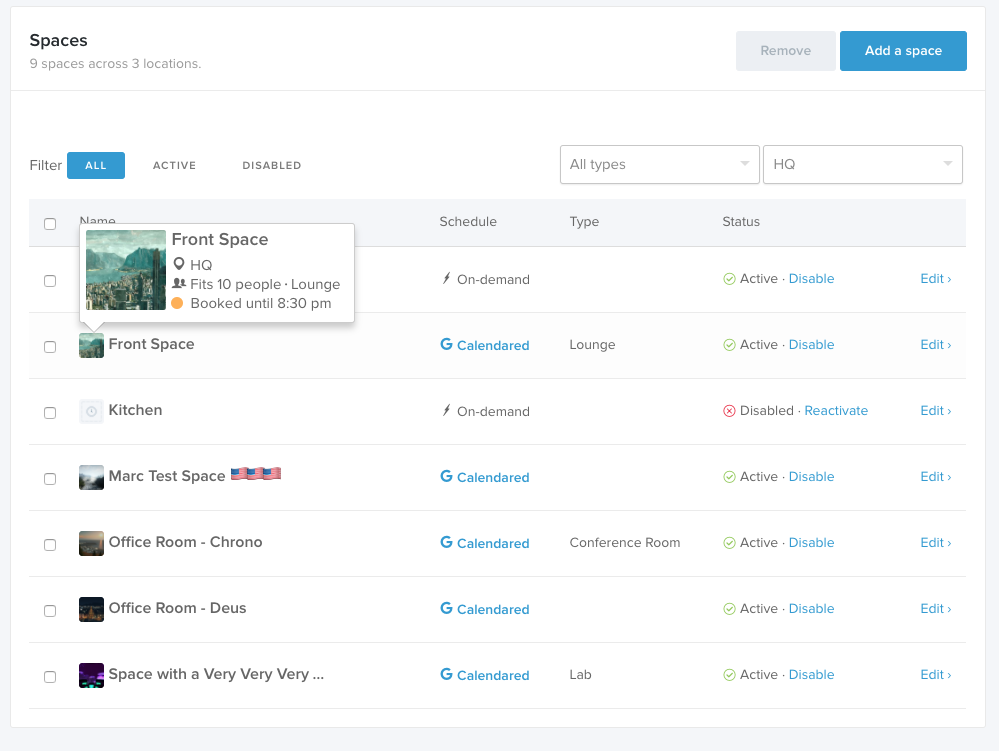This screenshot has width=999, height=751.
Task: Open the All types dropdown
Action: click(x=659, y=164)
